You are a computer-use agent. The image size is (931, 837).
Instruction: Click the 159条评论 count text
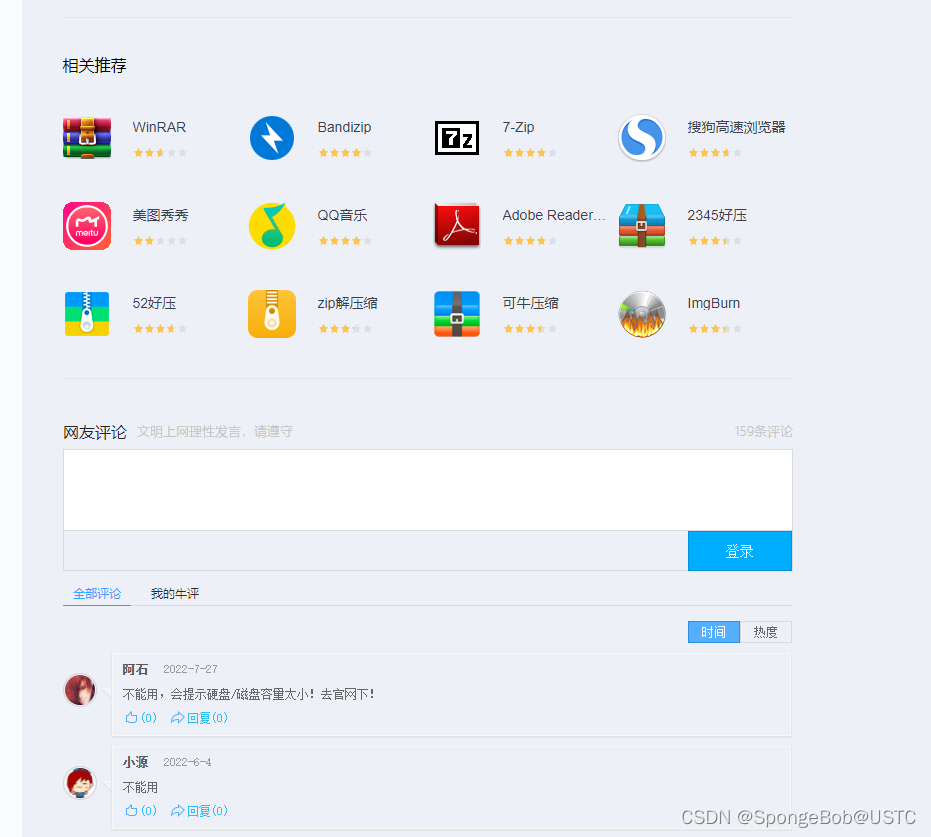point(764,432)
